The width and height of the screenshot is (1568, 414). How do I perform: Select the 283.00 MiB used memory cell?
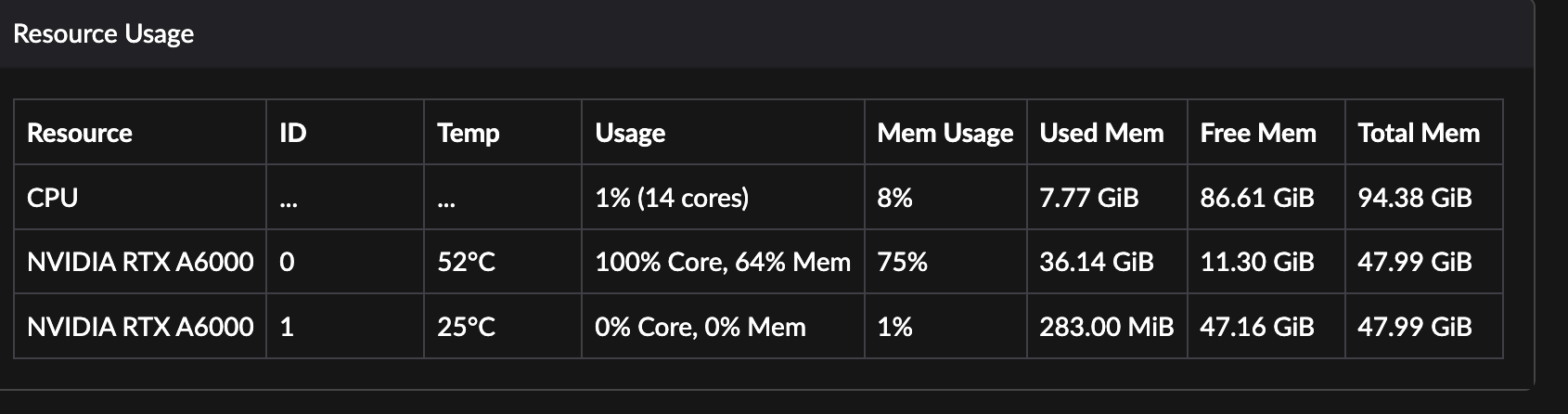point(1106,327)
